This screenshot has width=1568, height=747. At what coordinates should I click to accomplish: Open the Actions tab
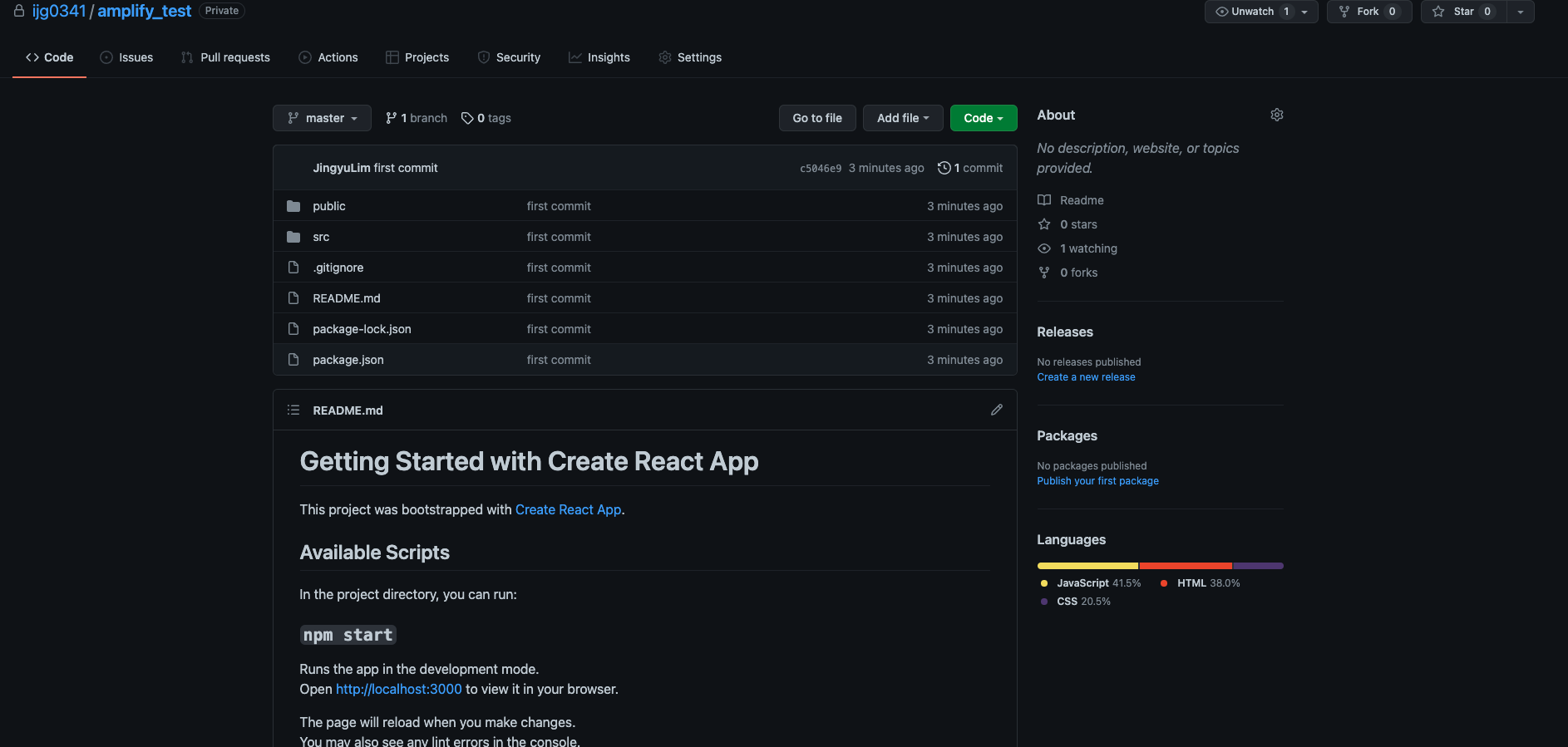(x=328, y=57)
